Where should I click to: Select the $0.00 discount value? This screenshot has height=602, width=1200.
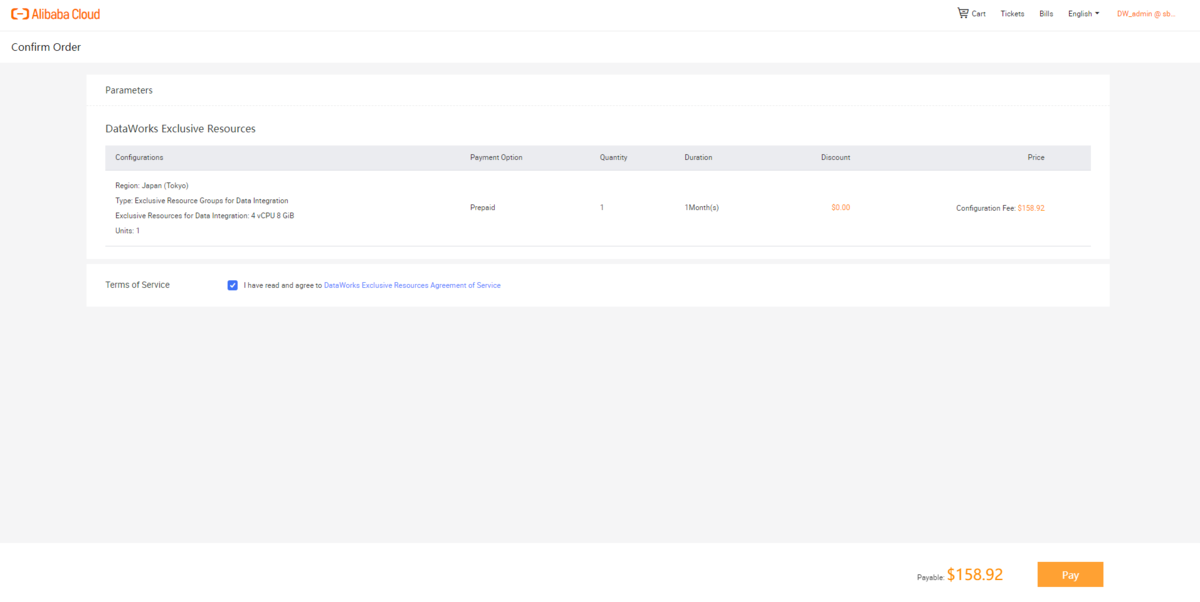click(x=840, y=208)
